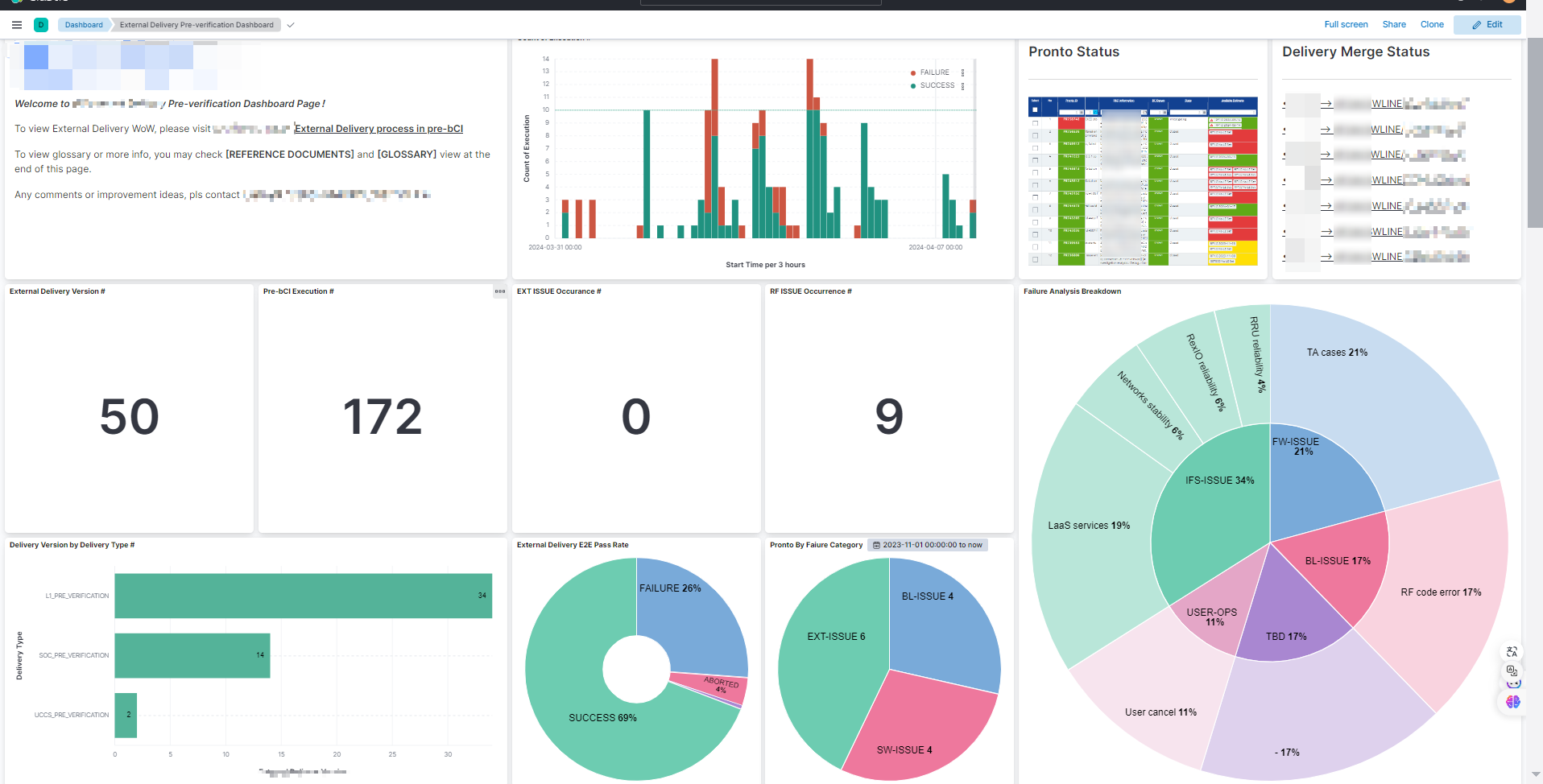Click the EXT ISSUE Occurance value 0
Image resolution: width=1543 pixels, height=784 pixels.
[x=636, y=417]
